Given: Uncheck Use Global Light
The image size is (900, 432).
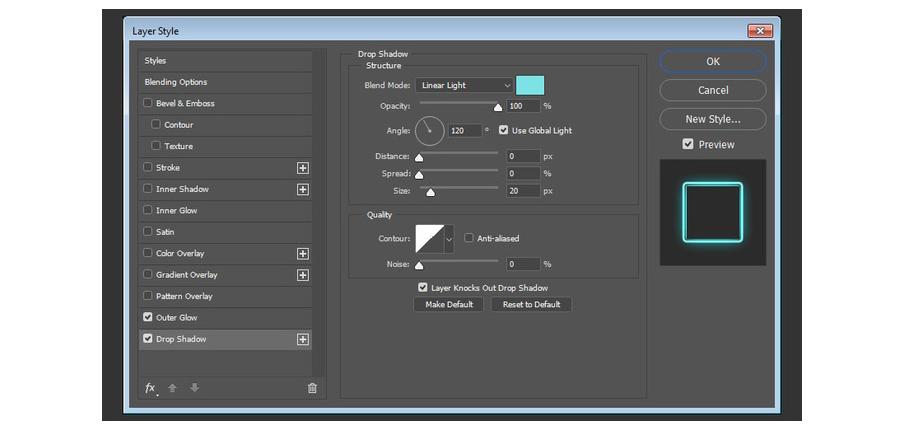Looking at the screenshot, I should pyautogui.click(x=504, y=130).
